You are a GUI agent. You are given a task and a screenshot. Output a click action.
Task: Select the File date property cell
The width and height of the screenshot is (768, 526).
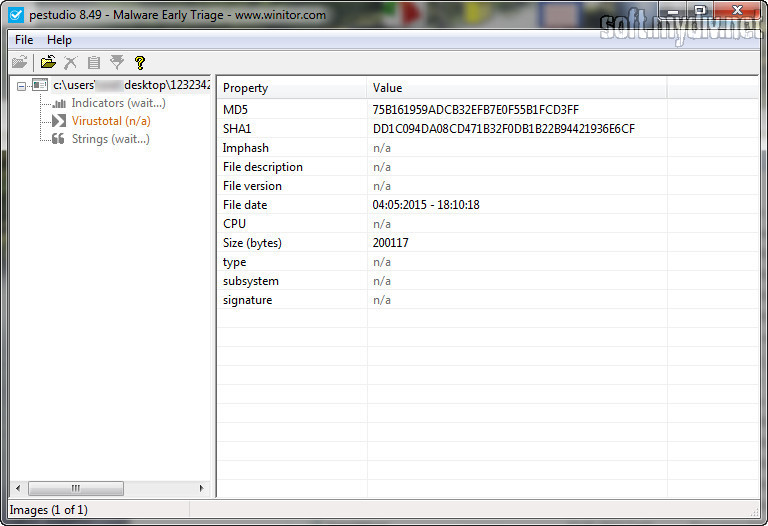click(x=292, y=205)
